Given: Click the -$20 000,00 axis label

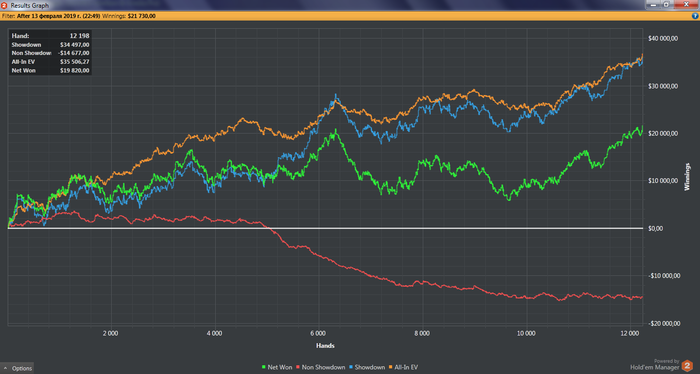Looking at the screenshot, I should (x=664, y=324).
